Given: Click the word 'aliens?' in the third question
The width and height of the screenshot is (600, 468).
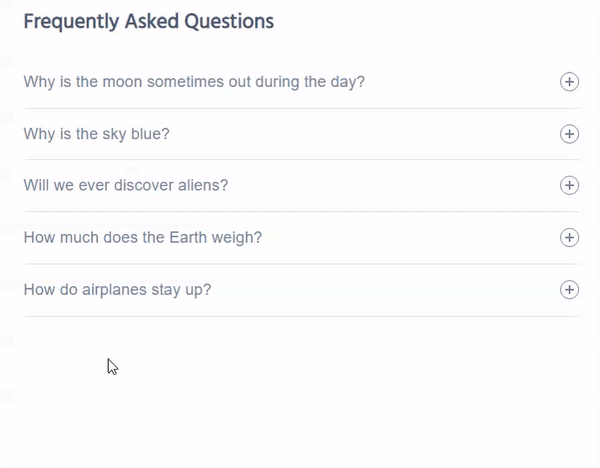Looking at the screenshot, I should coord(204,185).
